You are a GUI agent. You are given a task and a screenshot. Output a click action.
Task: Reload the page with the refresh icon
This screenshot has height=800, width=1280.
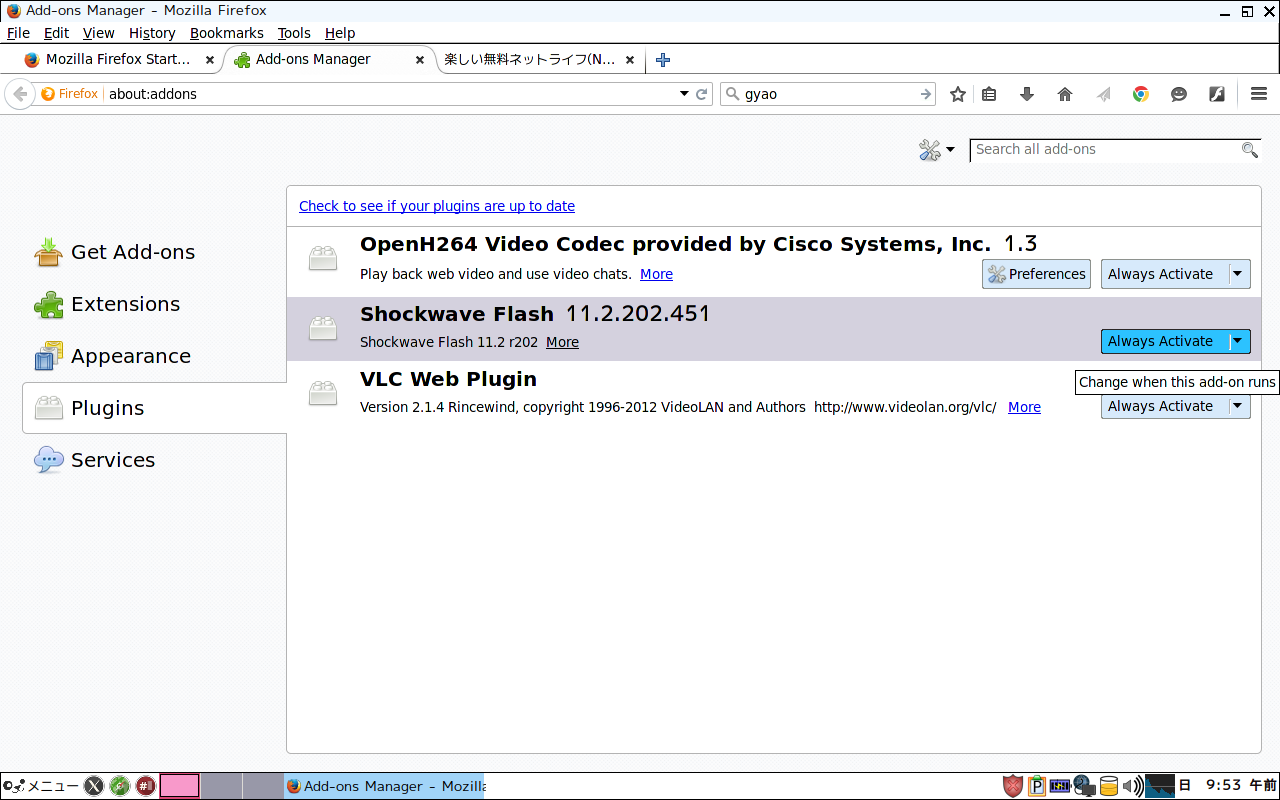pos(702,94)
